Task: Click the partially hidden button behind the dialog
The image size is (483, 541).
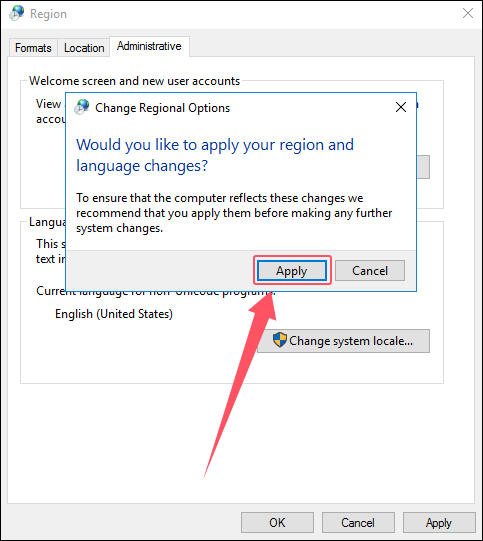Action: click(423, 167)
